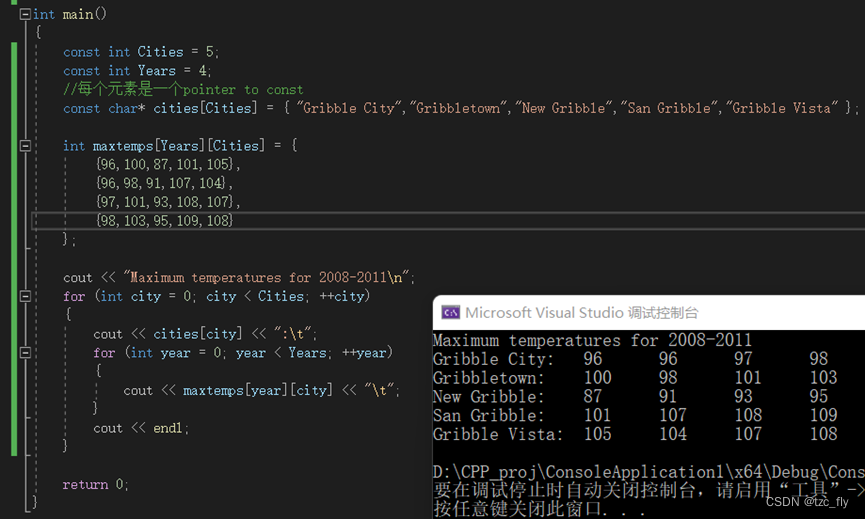The width and height of the screenshot is (865, 519).
Task: Click the press-any-key Chinese prompt in console
Action: (x=540, y=508)
